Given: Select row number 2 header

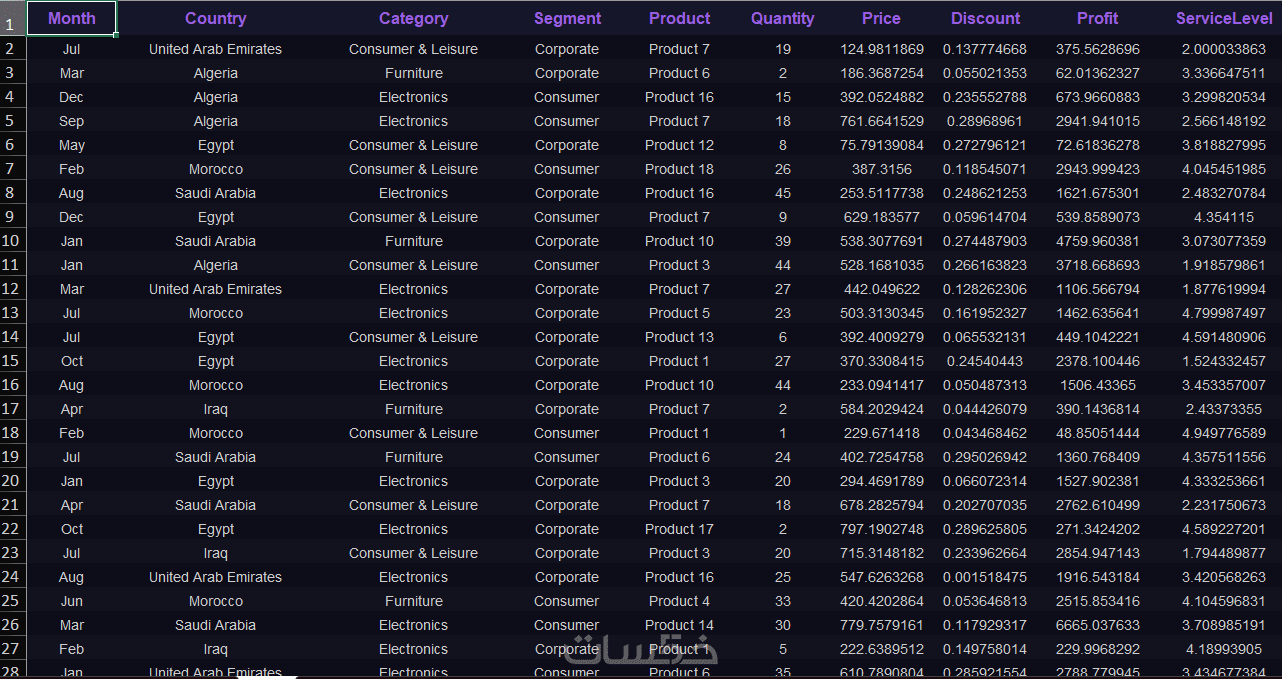Looking at the screenshot, I should tap(12, 49).
